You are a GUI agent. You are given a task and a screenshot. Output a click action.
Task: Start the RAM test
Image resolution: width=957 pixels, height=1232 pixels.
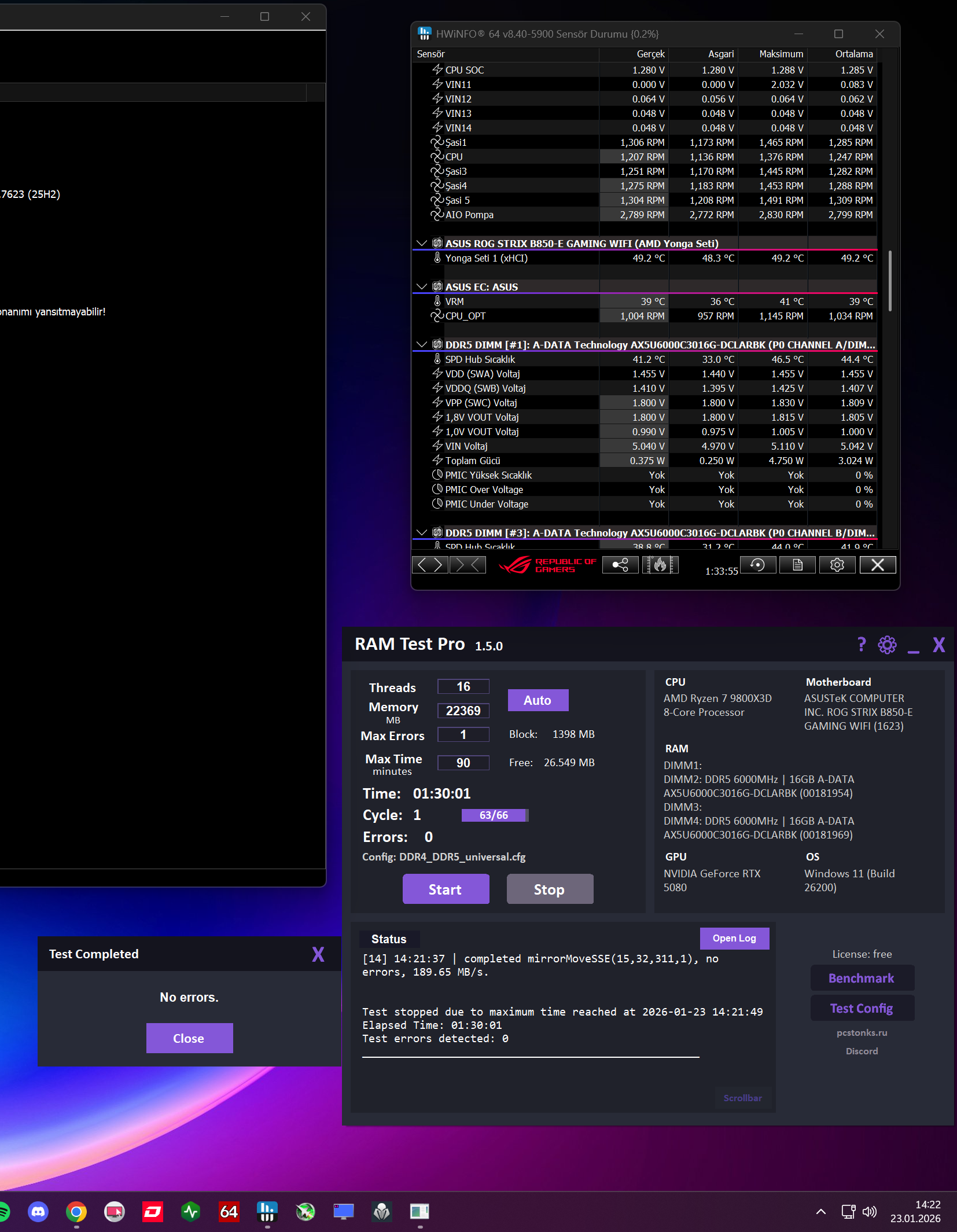[446, 889]
